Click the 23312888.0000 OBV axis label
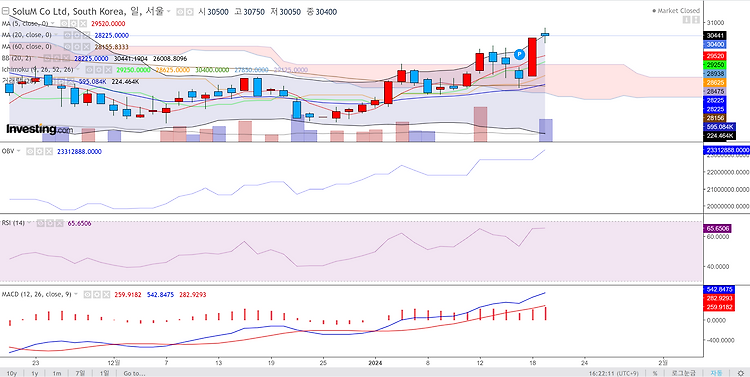 [726, 150]
